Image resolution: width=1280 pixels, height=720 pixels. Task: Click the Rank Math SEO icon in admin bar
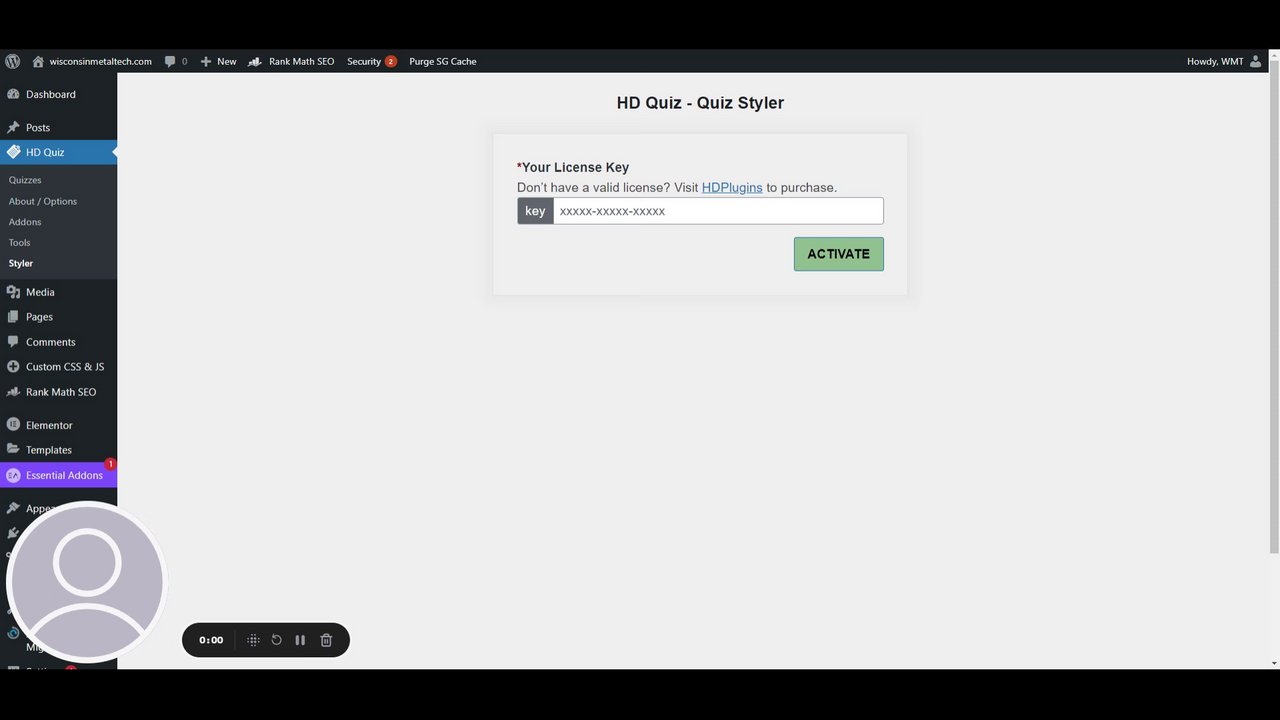click(x=255, y=61)
